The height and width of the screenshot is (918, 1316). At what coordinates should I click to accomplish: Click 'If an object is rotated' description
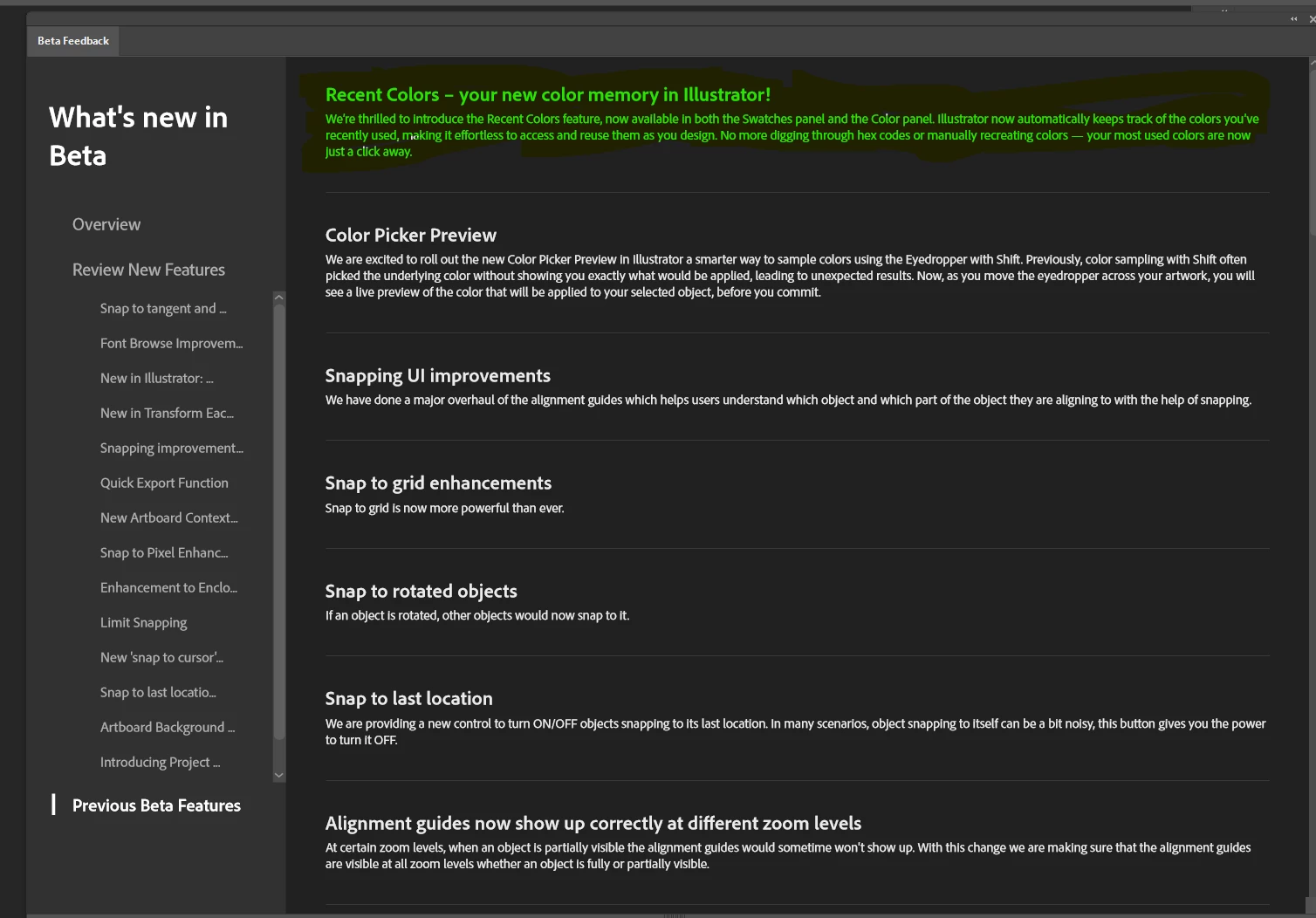476,615
